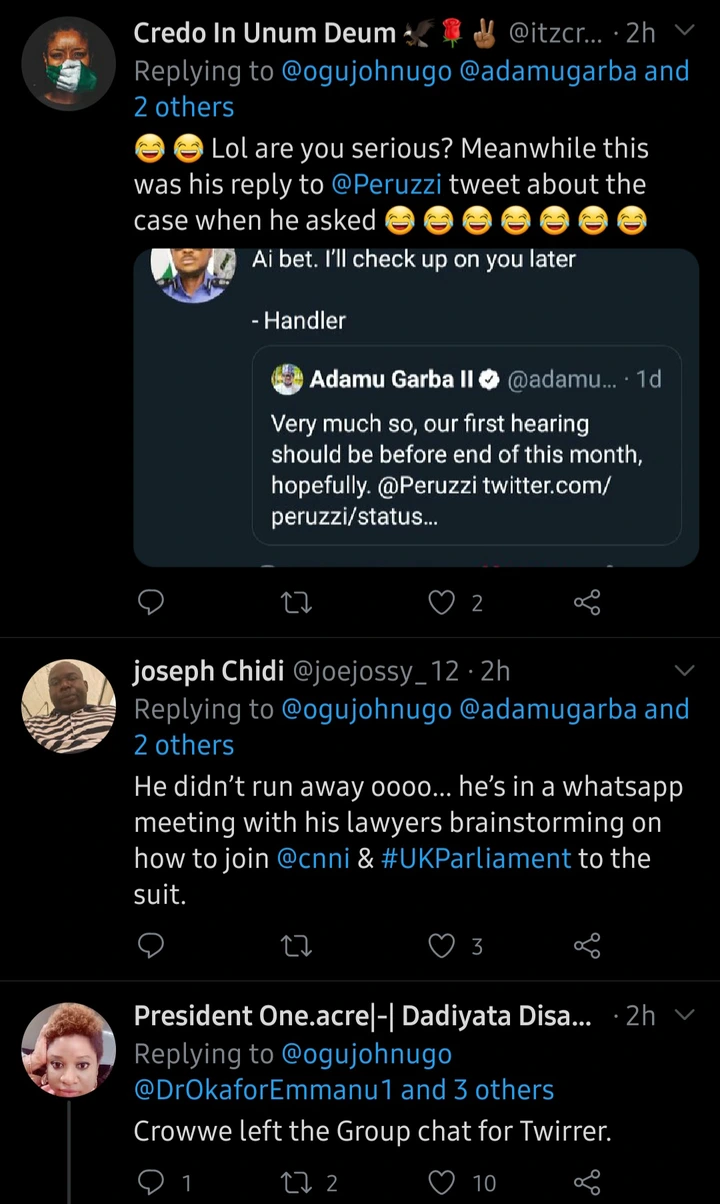Like Credo In Unum Deum's tweet
Image resolution: width=720 pixels, height=1204 pixels.
[x=442, y=602]
